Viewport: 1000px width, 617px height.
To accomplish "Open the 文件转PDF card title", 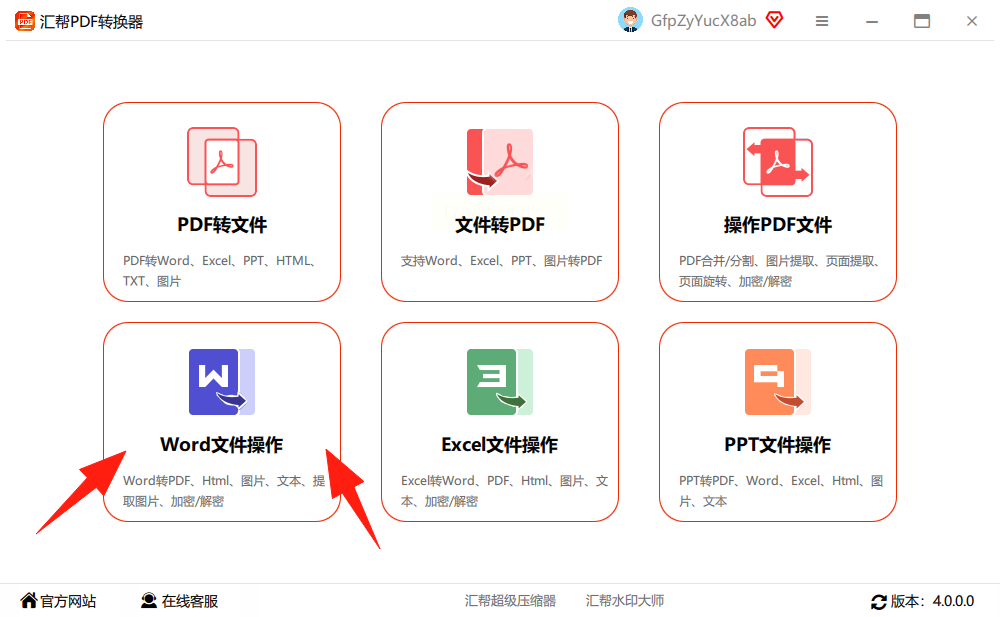I will point(500,225).
